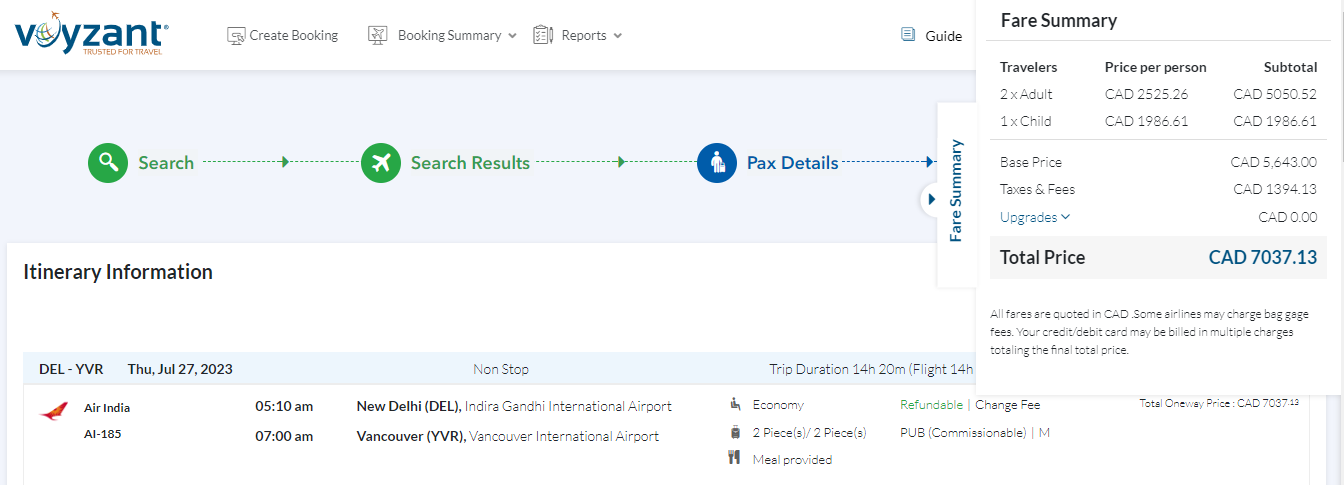
Task: Select the vertical Fare Summary tab
Action: [956, 190]
